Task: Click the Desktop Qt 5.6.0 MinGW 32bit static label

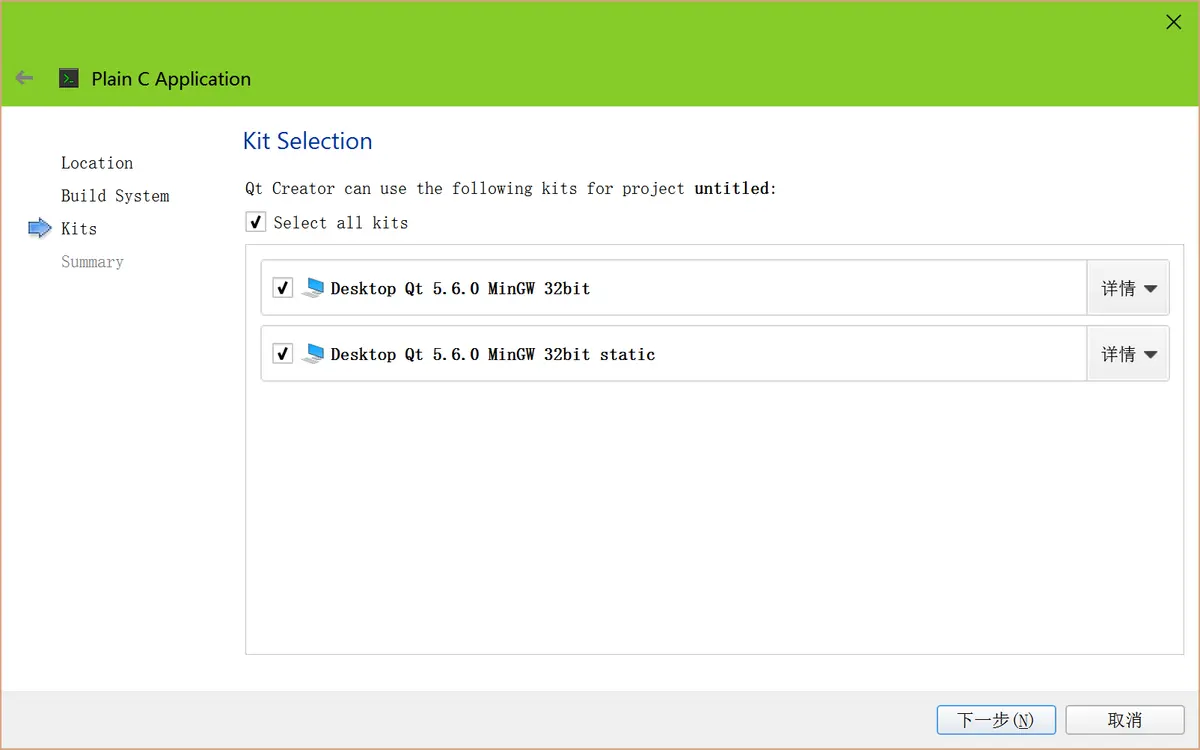Action: click(x=493, y=354)
